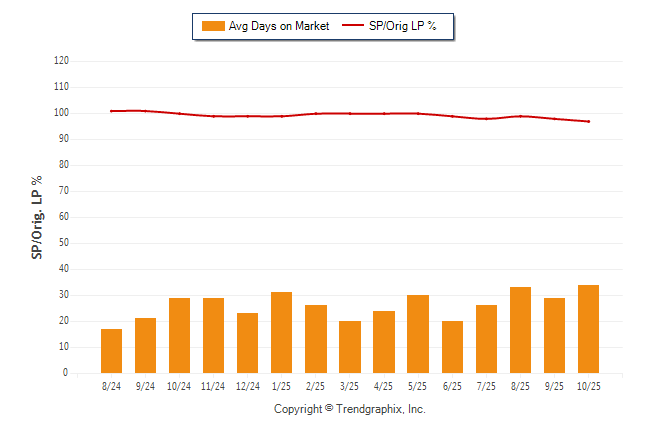
Task: Click the 120 value on the y-axis
Action: [61, 61]
